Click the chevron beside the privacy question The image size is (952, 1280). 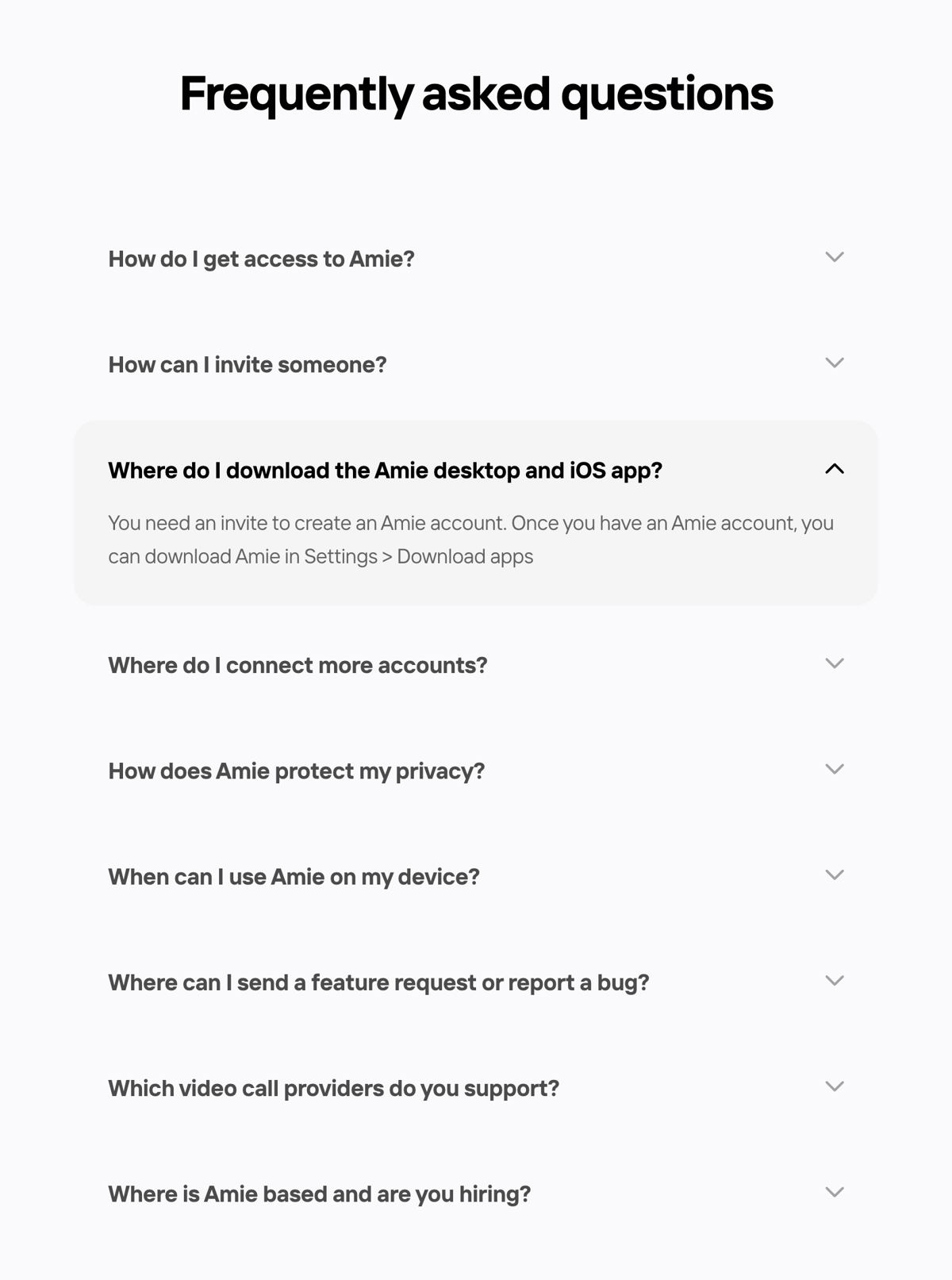coord(834,769)
